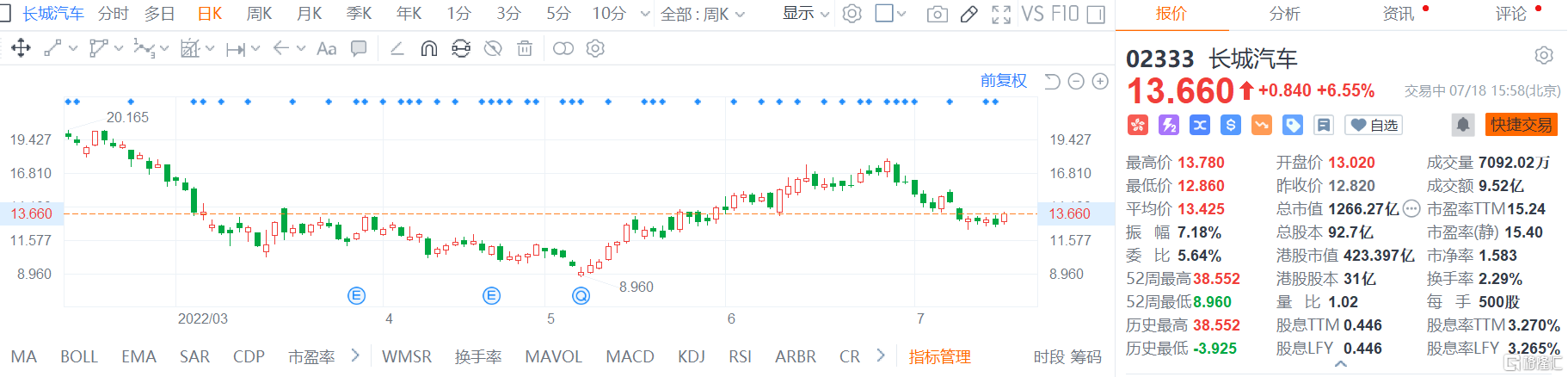Select the wave pattern drawing tool
Viewport: 1568px width, 377px height.
[144, 48]
